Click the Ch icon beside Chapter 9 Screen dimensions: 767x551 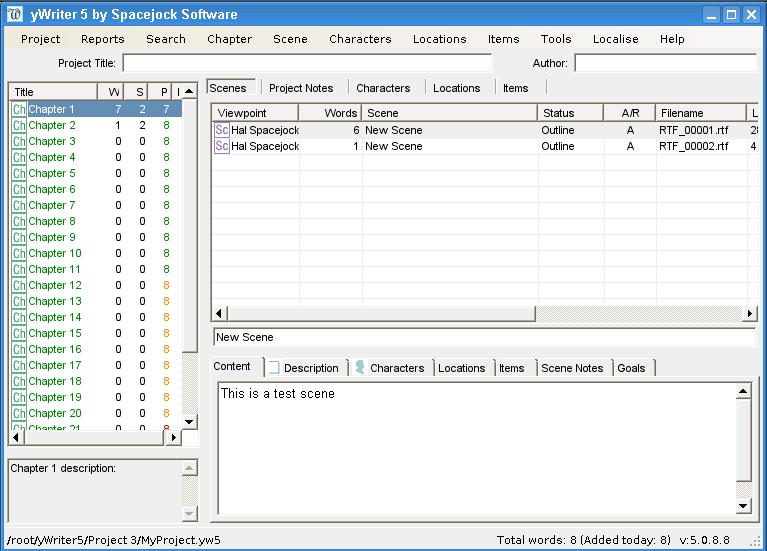[x=19, y=237]
